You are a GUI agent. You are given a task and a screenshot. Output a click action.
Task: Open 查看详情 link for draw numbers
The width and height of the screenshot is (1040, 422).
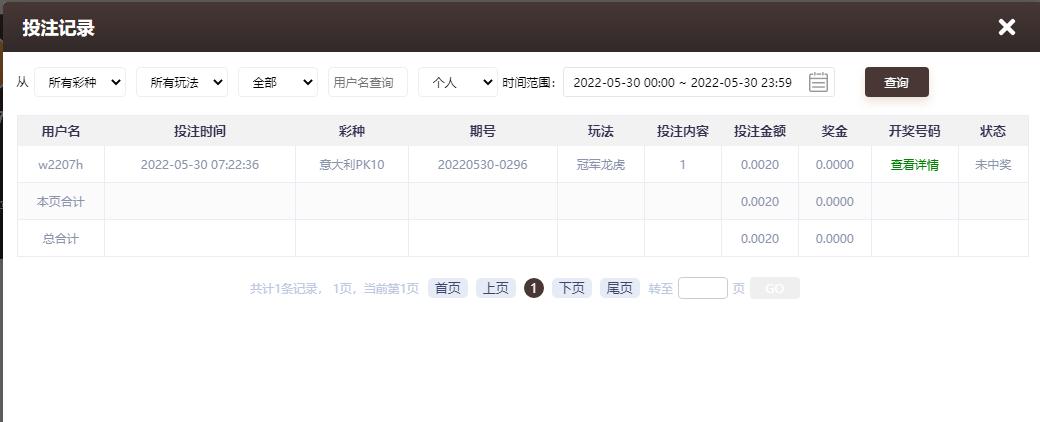coord(914,165)
